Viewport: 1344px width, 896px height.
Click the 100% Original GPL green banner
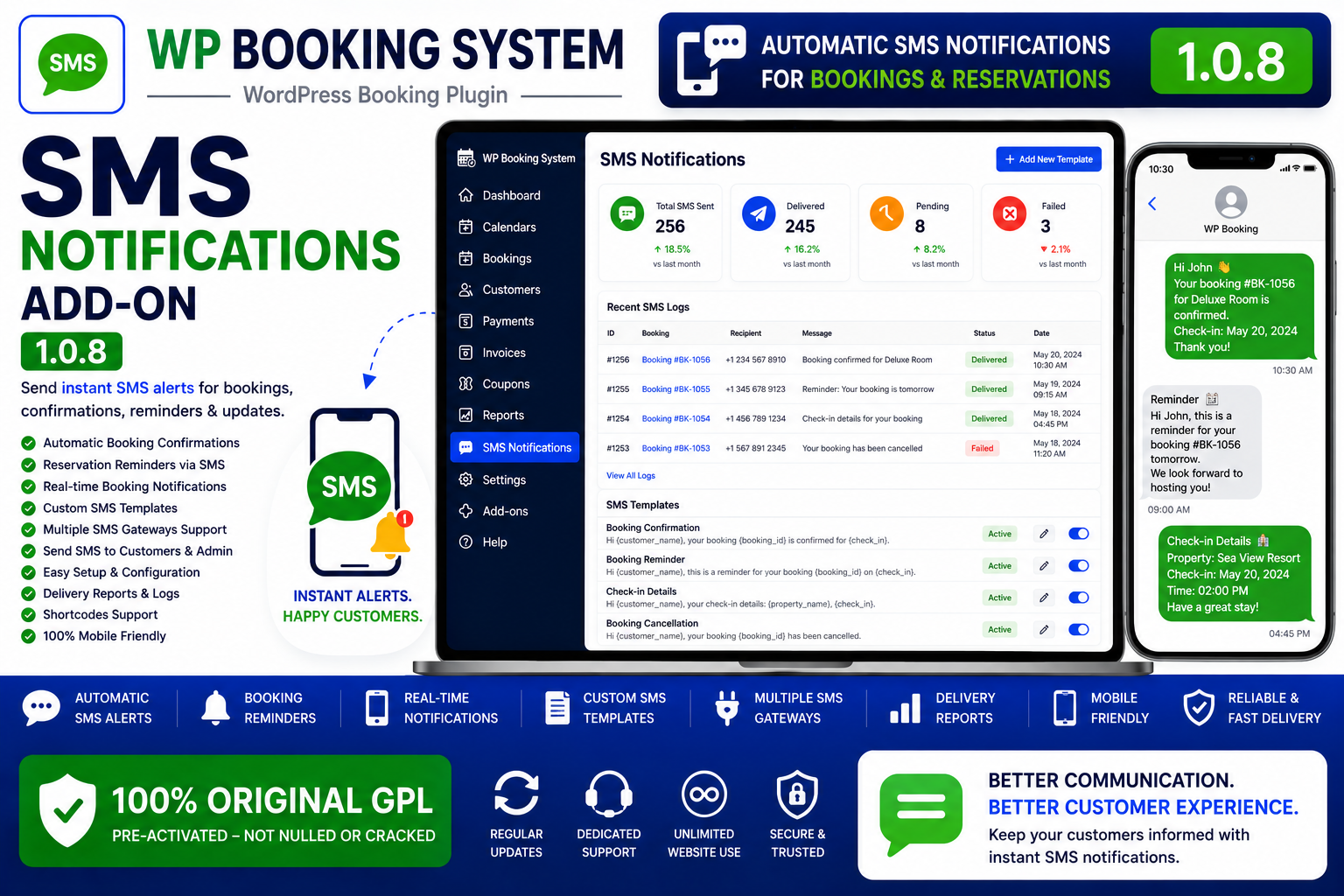(235, 811)
